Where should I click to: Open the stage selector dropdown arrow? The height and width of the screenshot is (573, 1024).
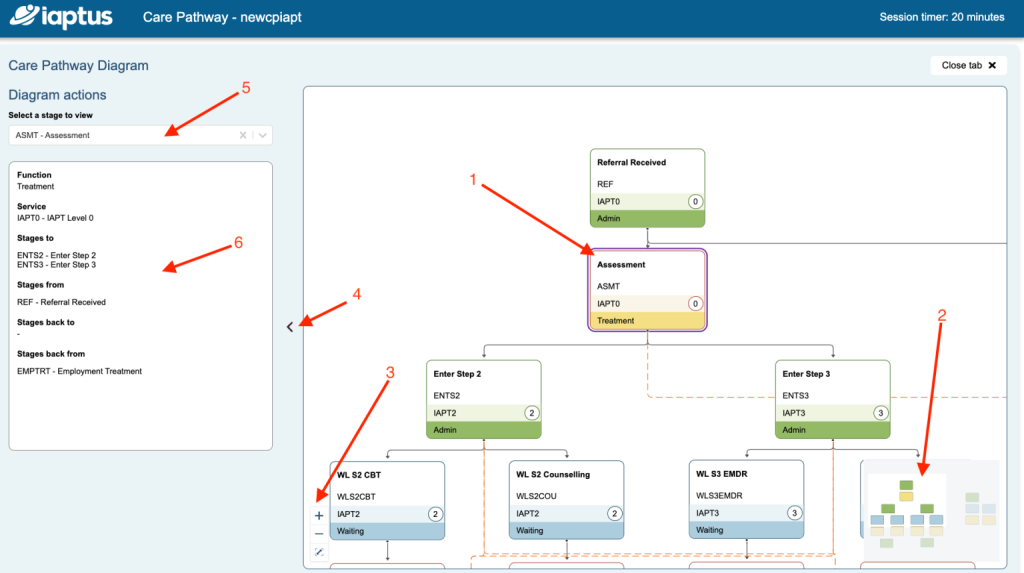(262, 135)
